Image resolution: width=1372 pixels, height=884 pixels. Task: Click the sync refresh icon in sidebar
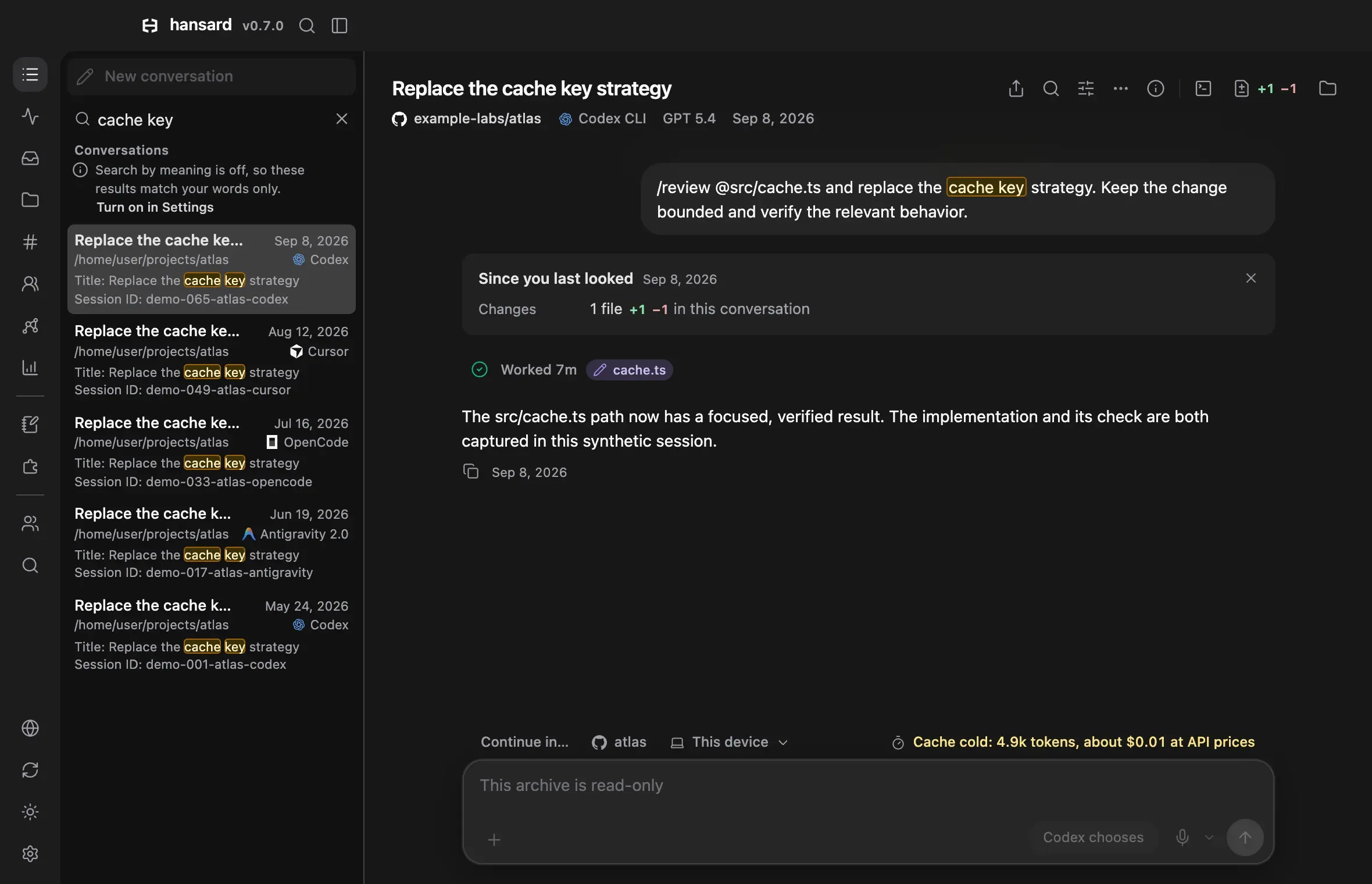[30, 770]
